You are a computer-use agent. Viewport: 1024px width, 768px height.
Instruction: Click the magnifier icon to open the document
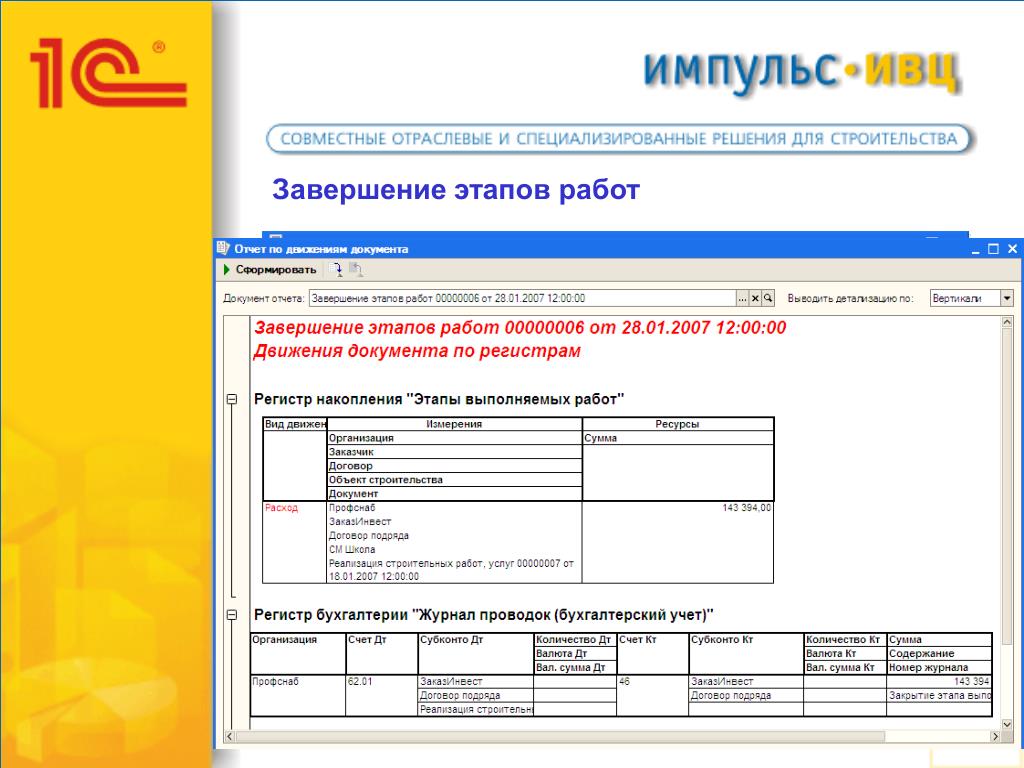tap(768, 298)
